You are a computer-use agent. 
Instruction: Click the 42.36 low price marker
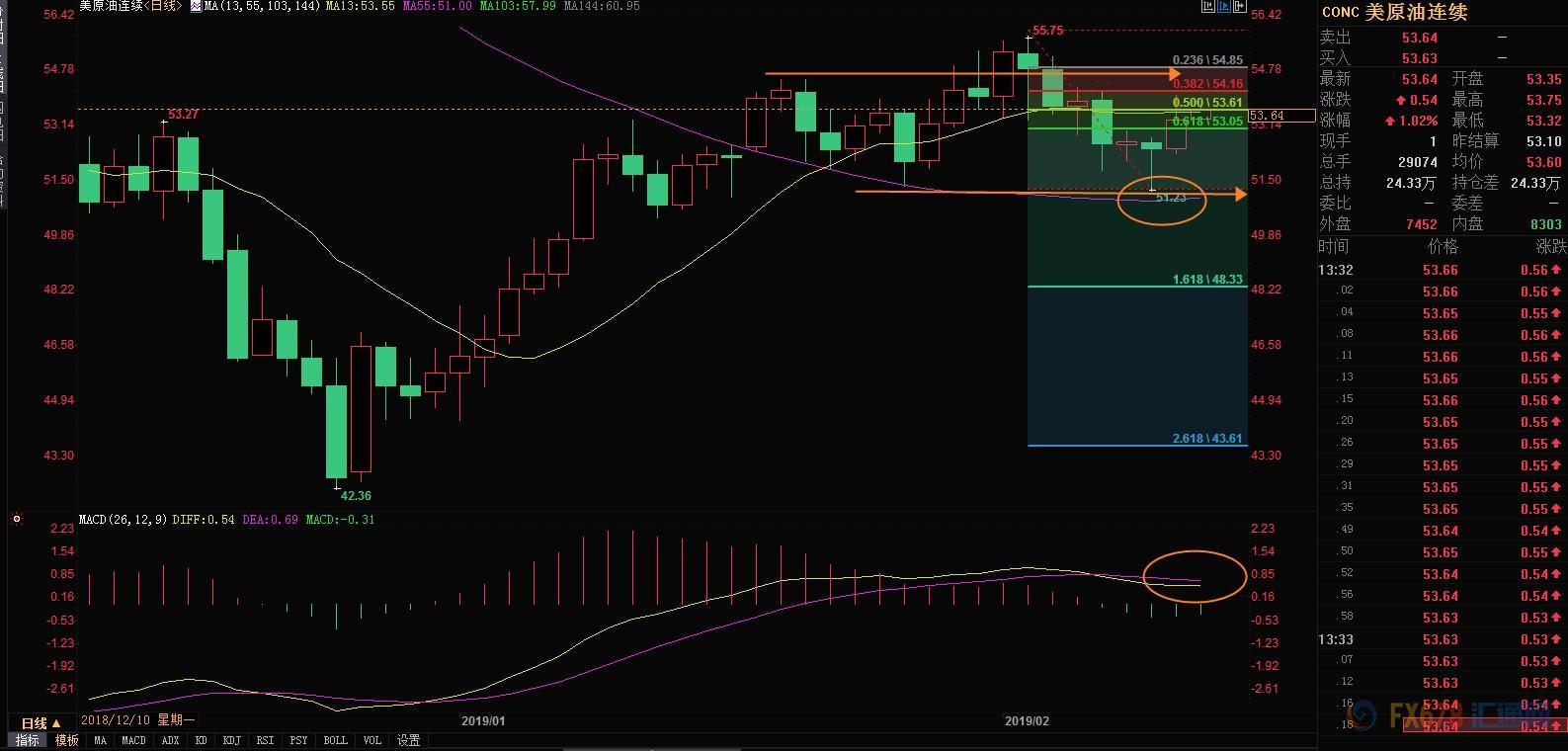click(x=356, y=495)
